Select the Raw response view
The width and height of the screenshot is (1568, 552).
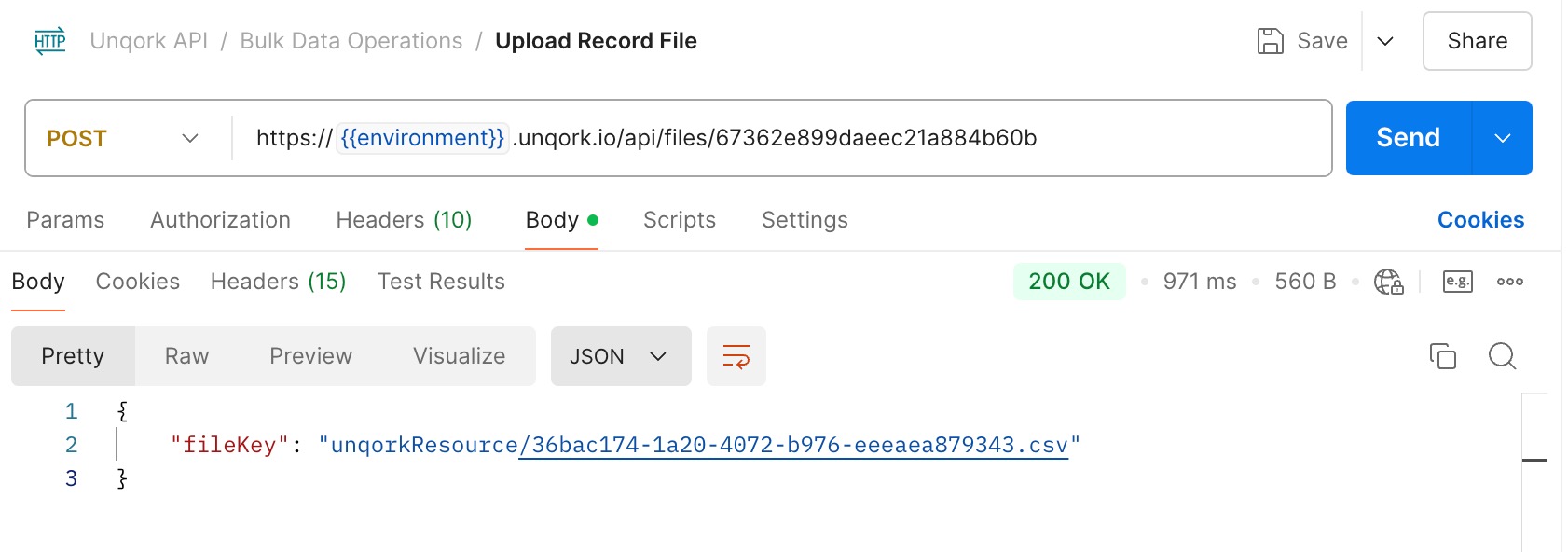tap(186, 356)
